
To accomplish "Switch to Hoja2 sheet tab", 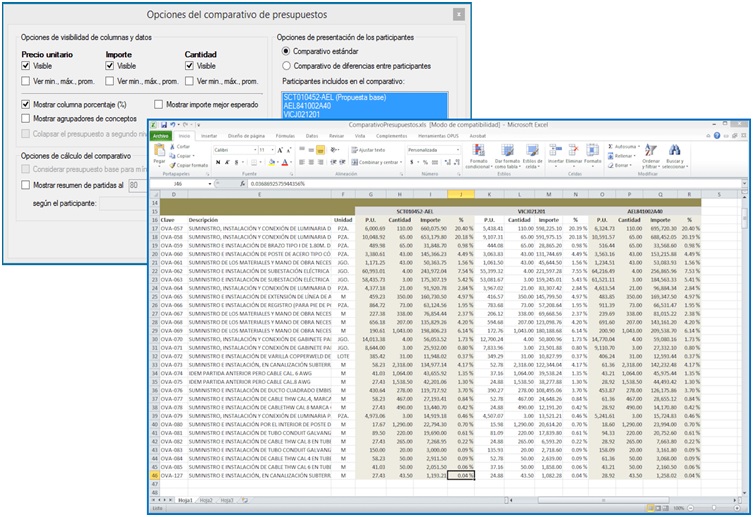I will click(207, 499).
